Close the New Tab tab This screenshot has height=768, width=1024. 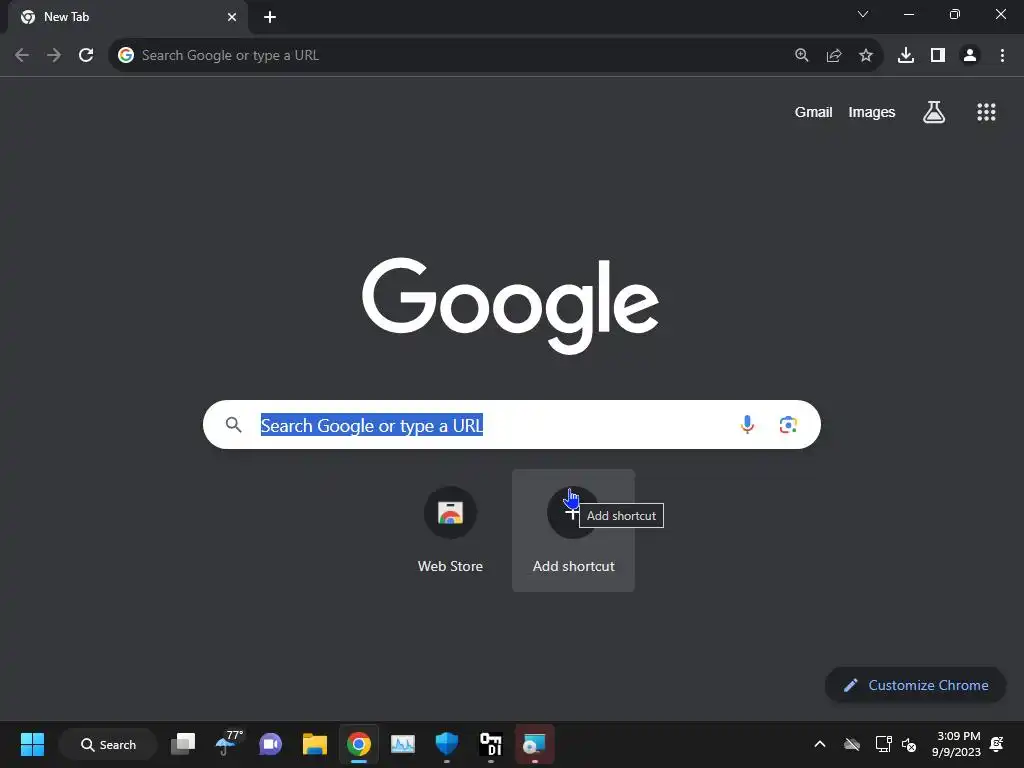click(232, 17)
